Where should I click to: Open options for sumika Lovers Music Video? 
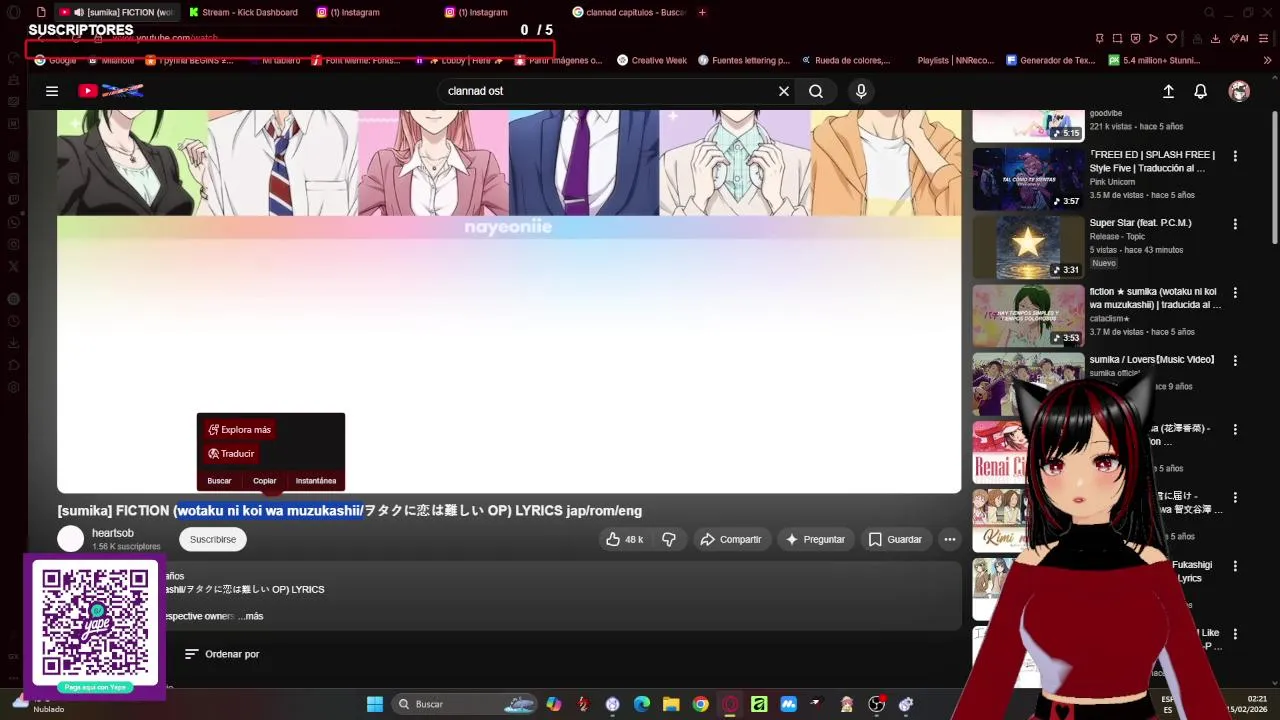[1235, 361]
